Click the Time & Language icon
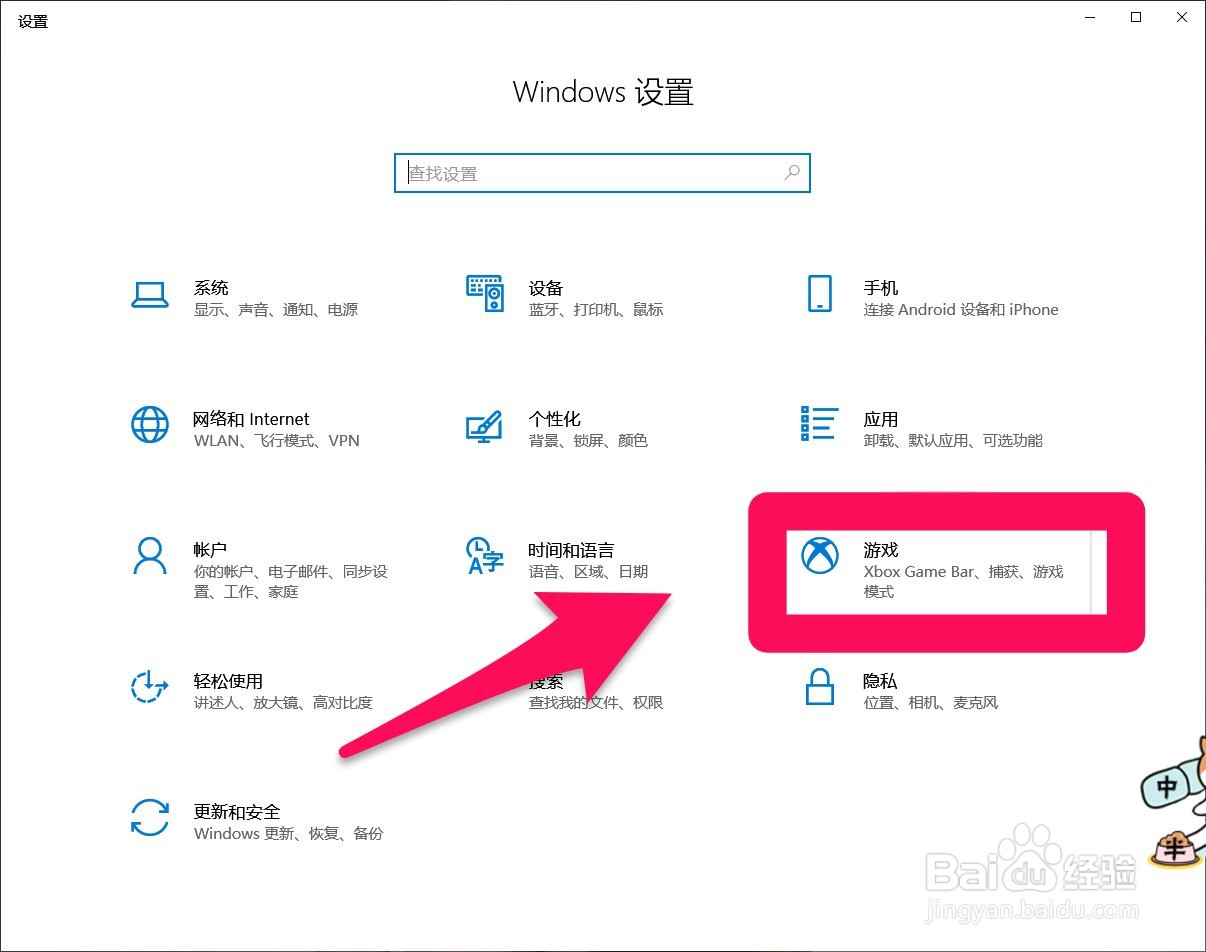This screenshot has width=1206, height=952. (x=485, y=555)
